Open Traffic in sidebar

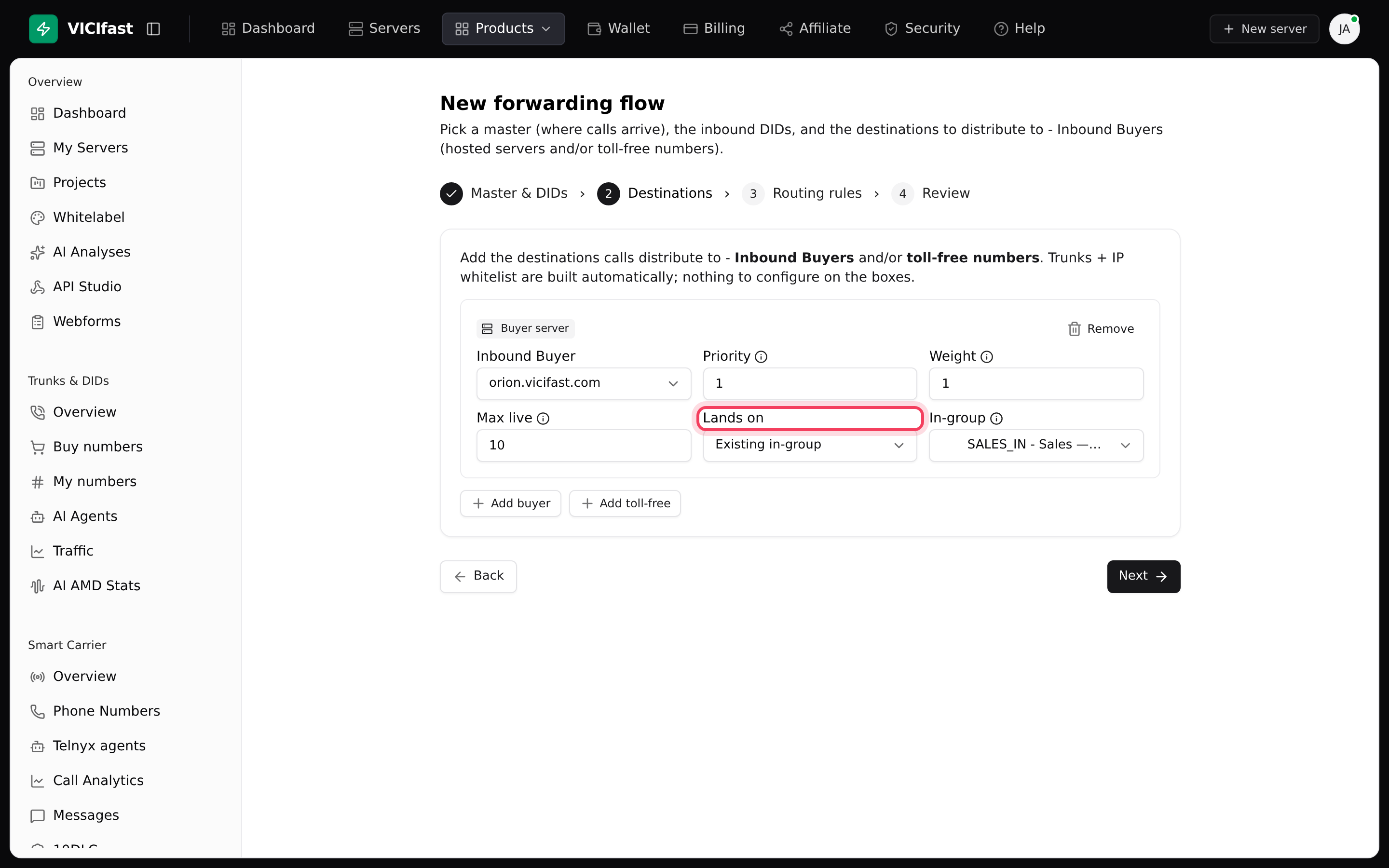(61, 551)
